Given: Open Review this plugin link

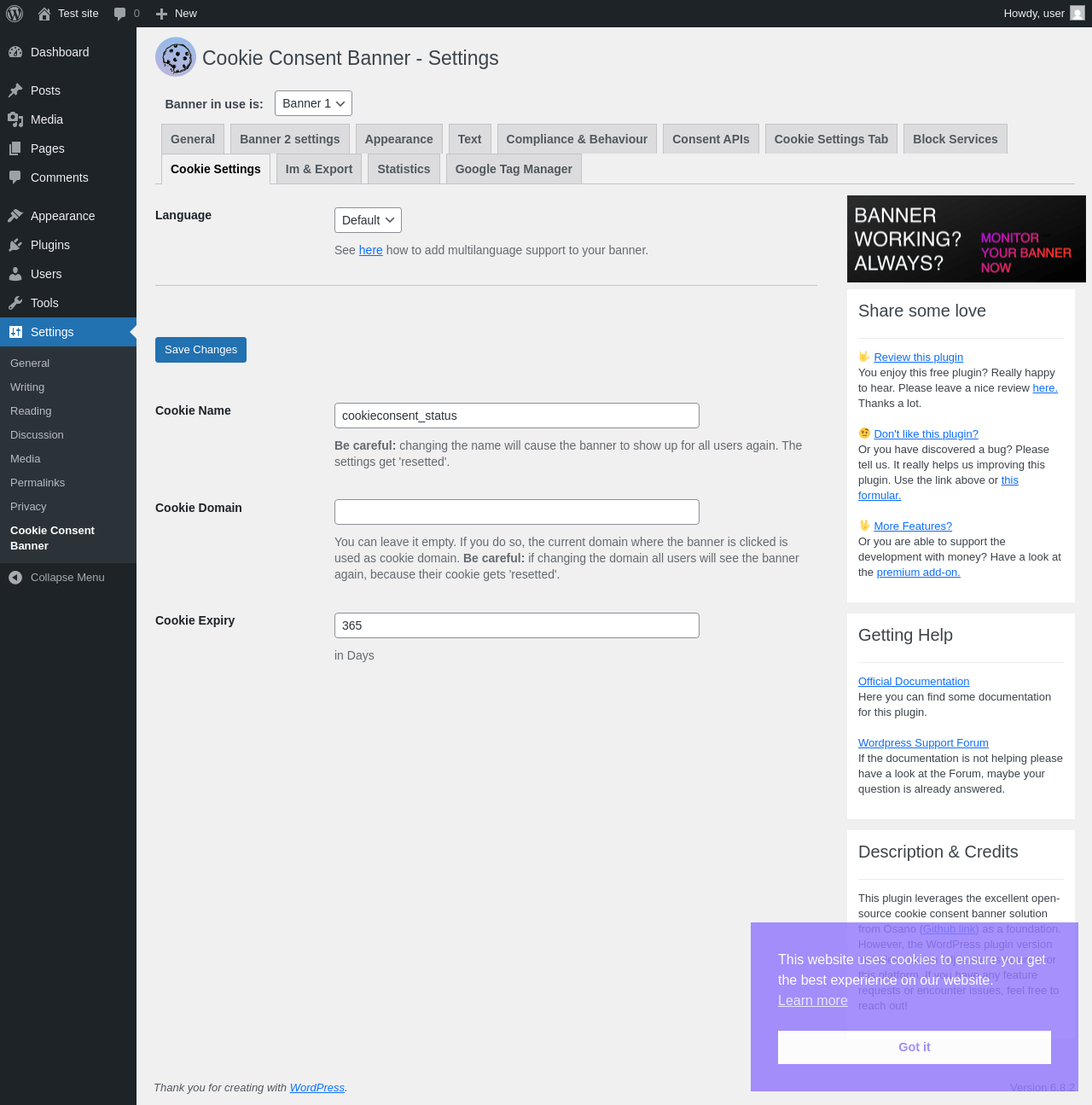Looking at the screenshot, I should coord(918,358).
